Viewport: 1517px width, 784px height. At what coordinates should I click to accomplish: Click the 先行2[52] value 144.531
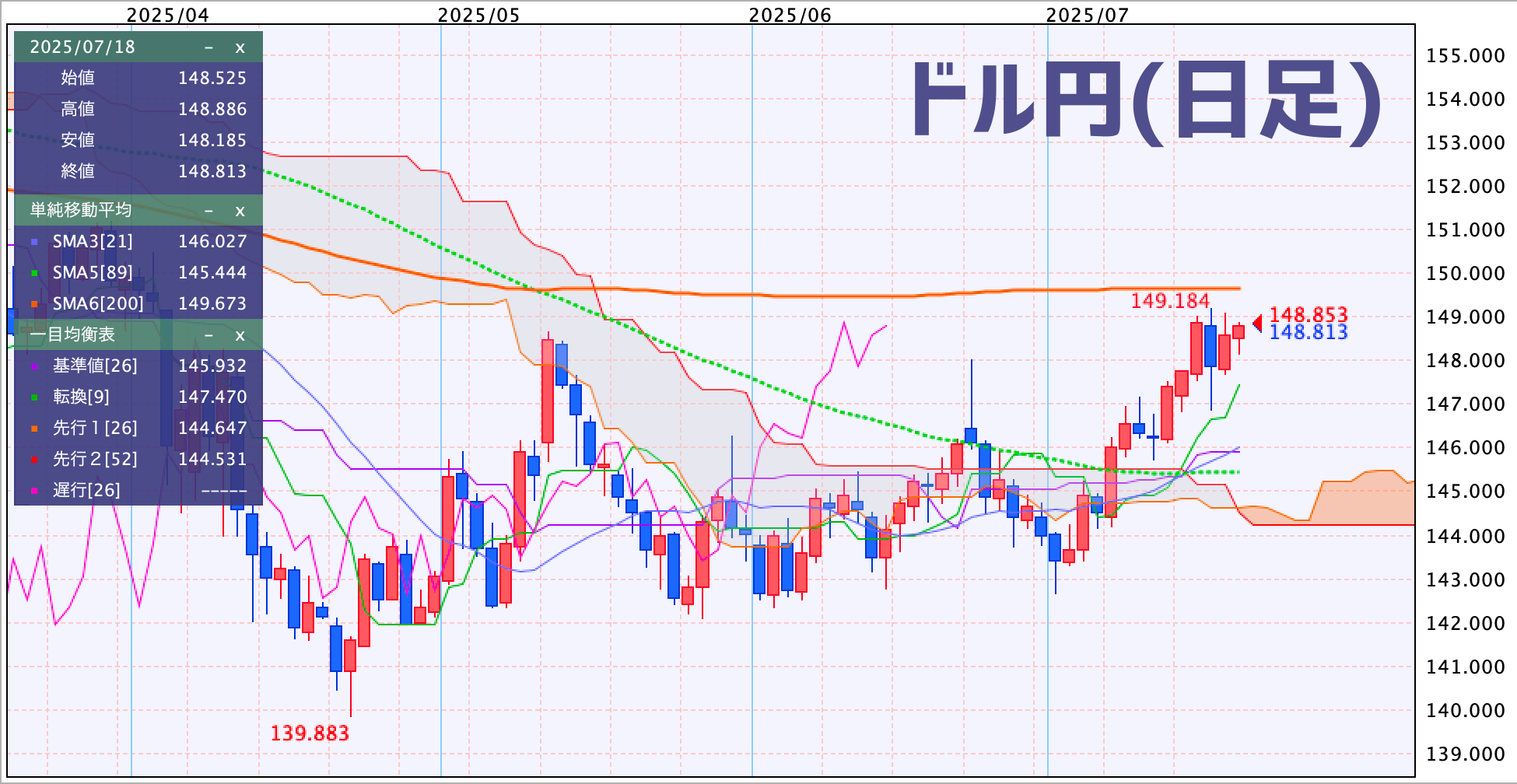pyautogui.click(x=212, y=459)
